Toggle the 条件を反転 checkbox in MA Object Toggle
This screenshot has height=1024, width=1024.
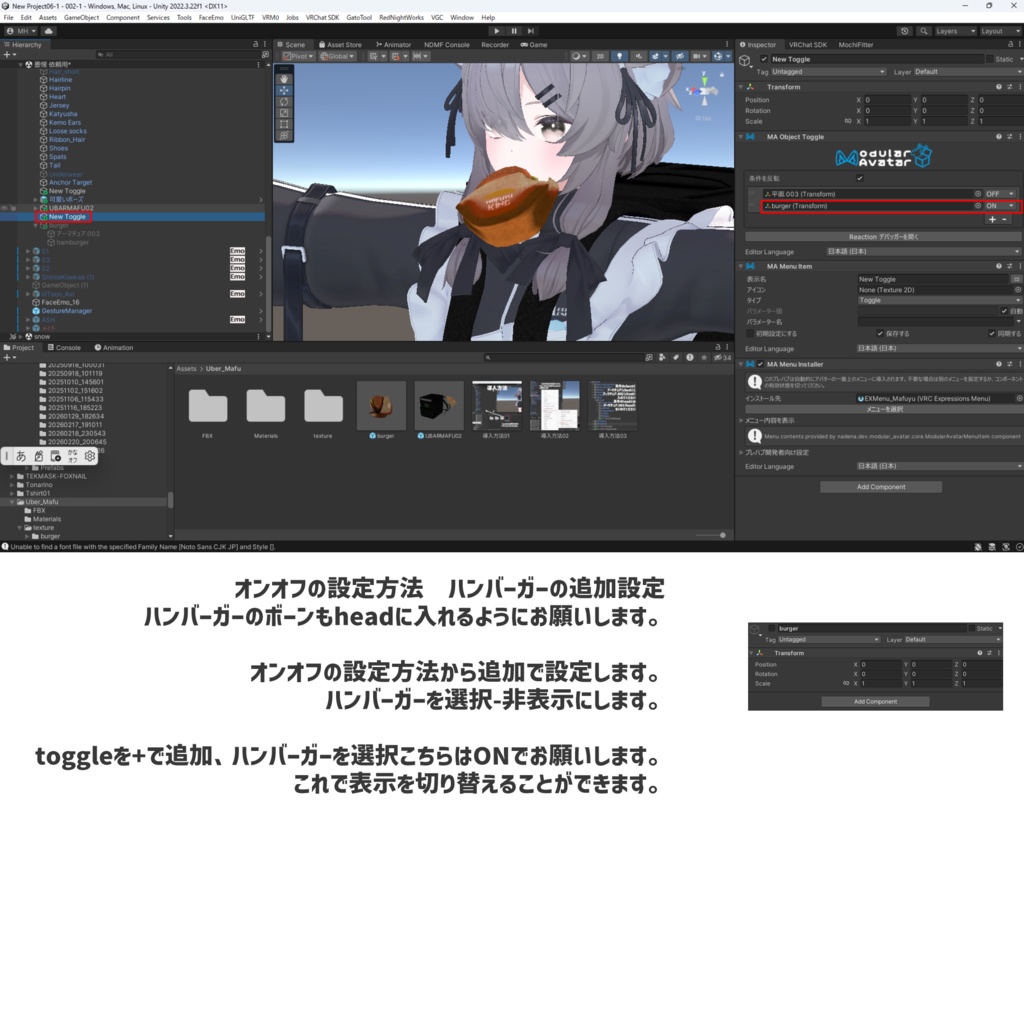coord(859,178)
